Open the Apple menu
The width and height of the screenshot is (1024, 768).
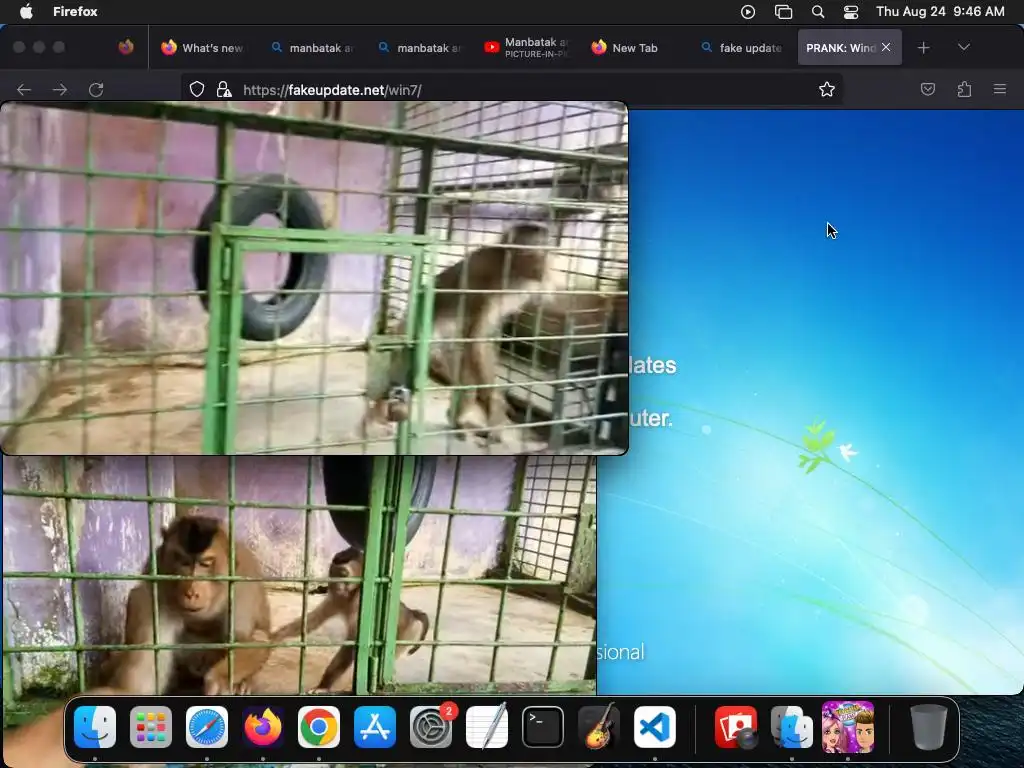pos(26,12)
